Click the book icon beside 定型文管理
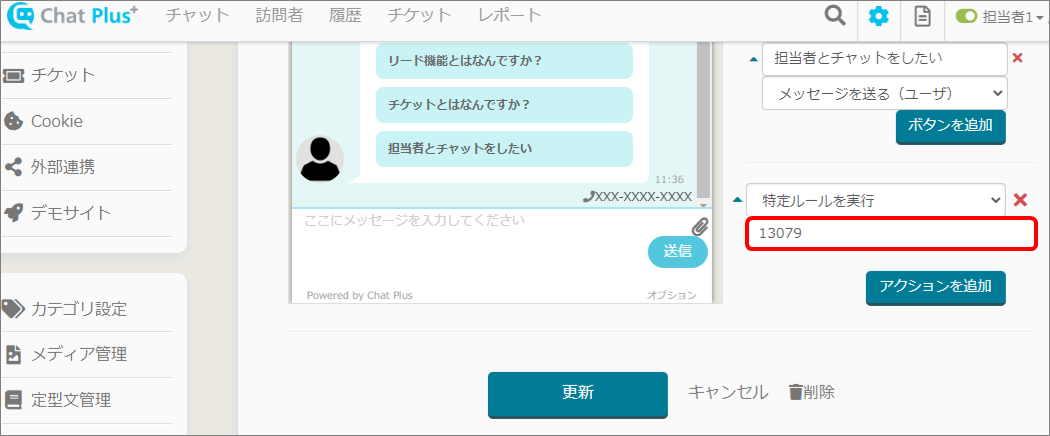The image size is (1050, 436). (x=13, y=401)
